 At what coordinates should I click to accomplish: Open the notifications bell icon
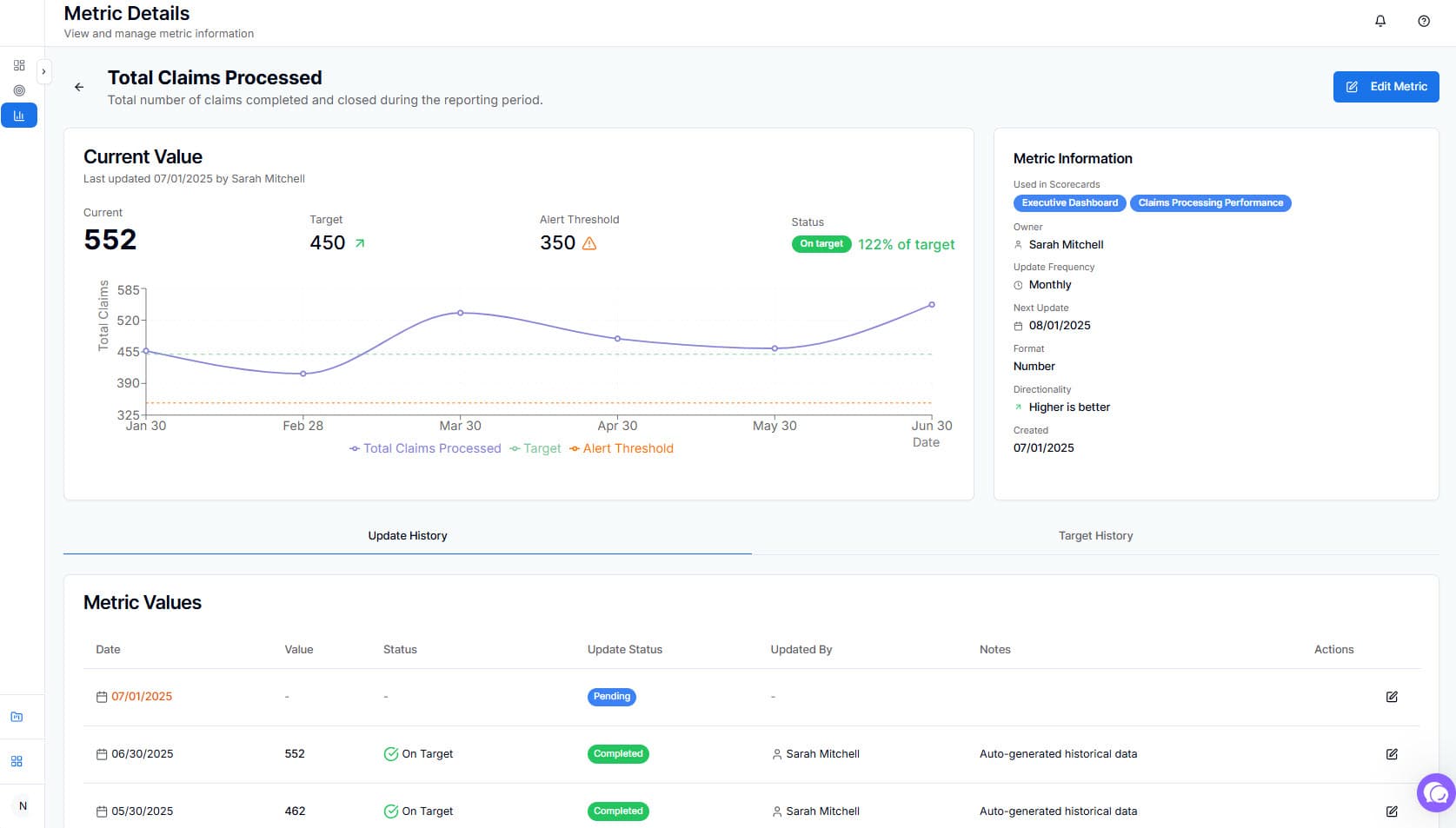coord(1380,21)
